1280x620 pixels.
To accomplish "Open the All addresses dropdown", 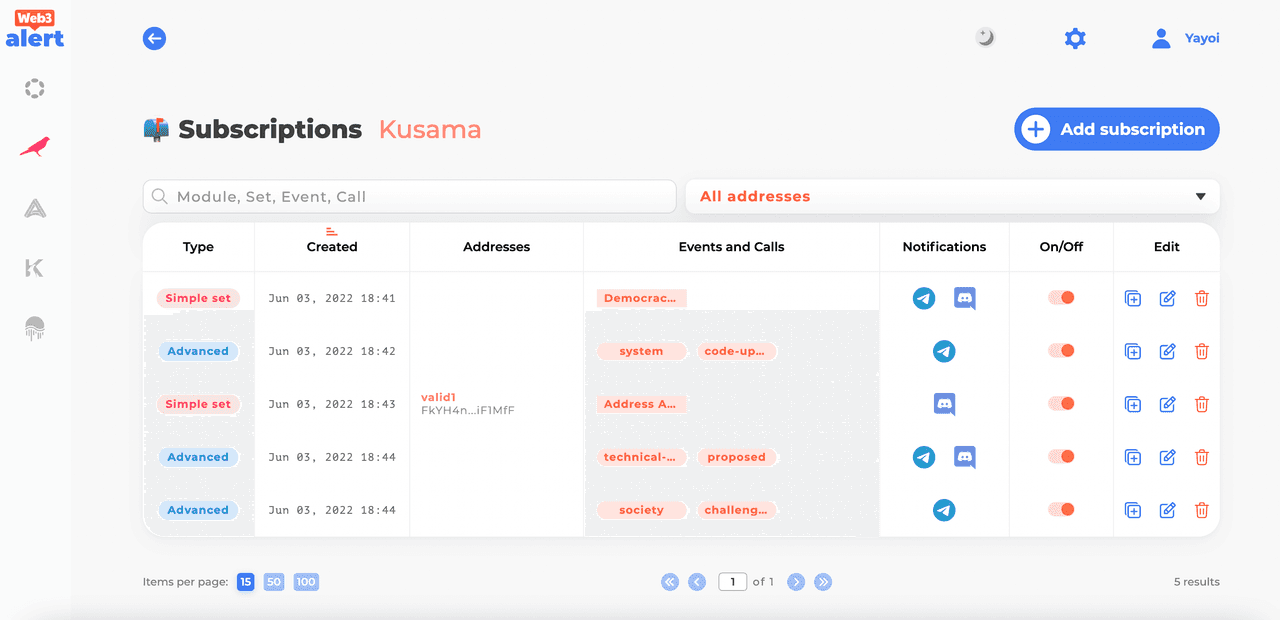I will tap(952, 197).
